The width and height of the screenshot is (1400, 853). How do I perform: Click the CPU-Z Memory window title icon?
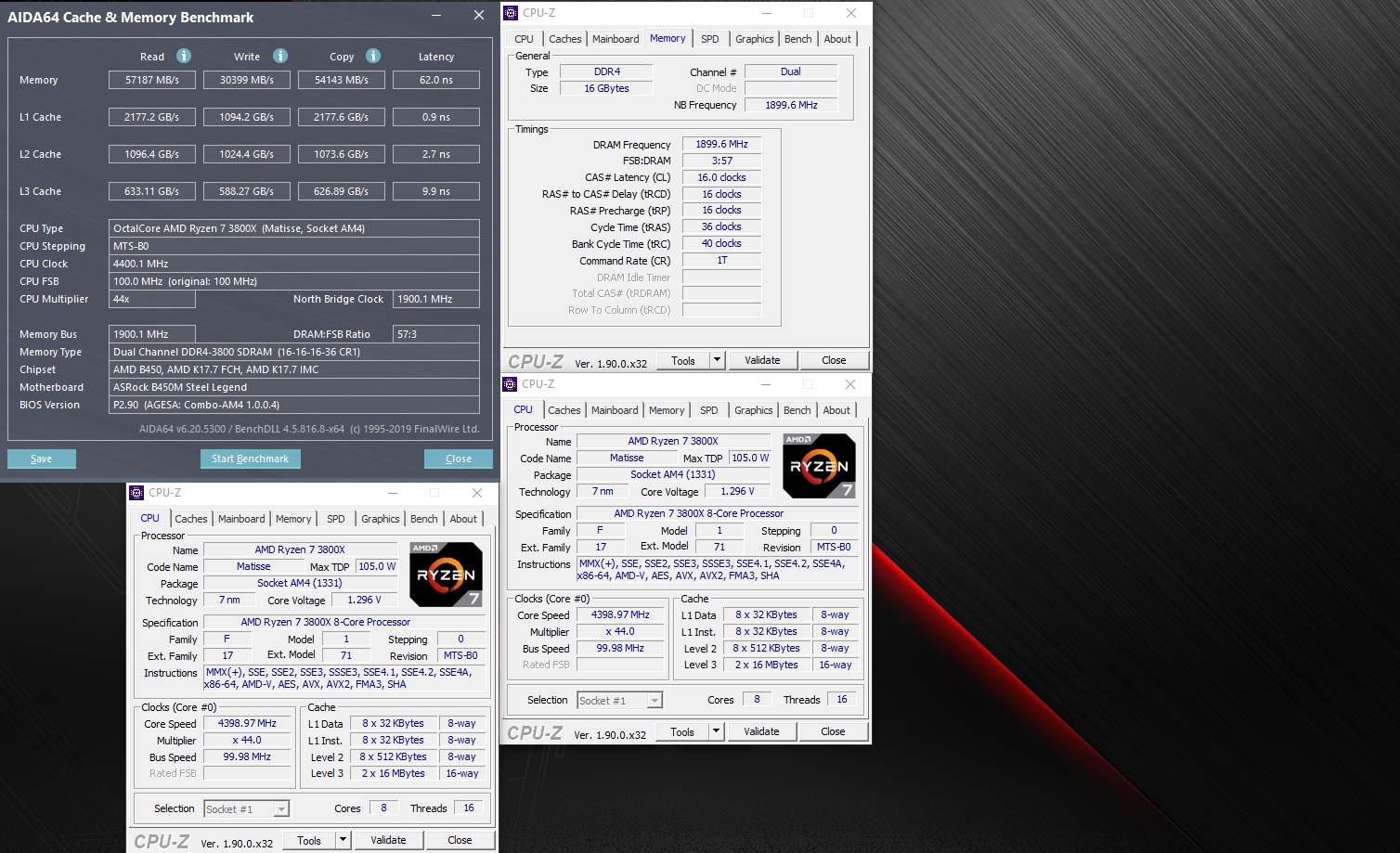tap(510, 13)
